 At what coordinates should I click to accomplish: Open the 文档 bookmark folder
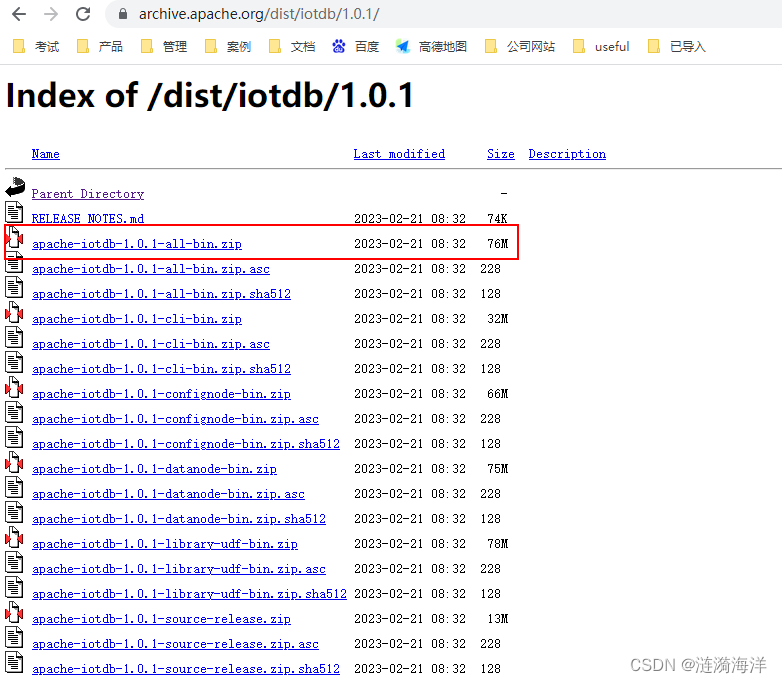pyautogui.click(x=292, y=46)
